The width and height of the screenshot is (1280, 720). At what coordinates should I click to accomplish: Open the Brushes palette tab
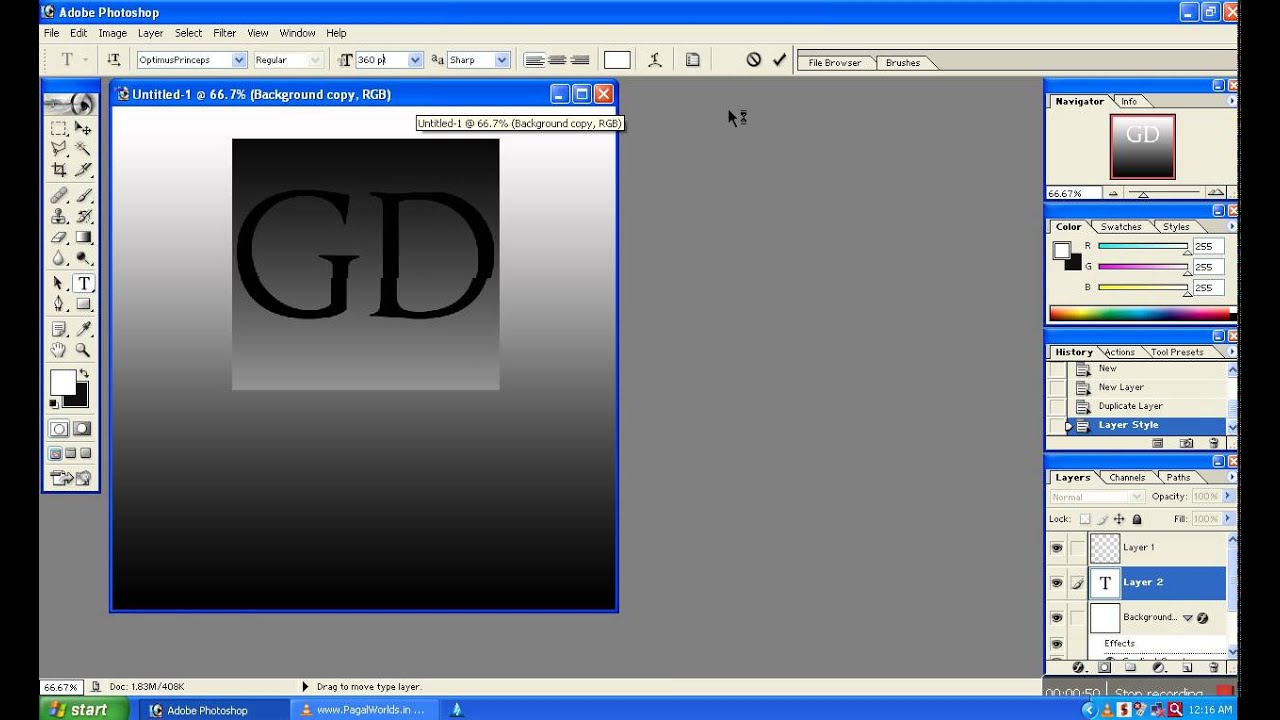click(x=903, y=62)
